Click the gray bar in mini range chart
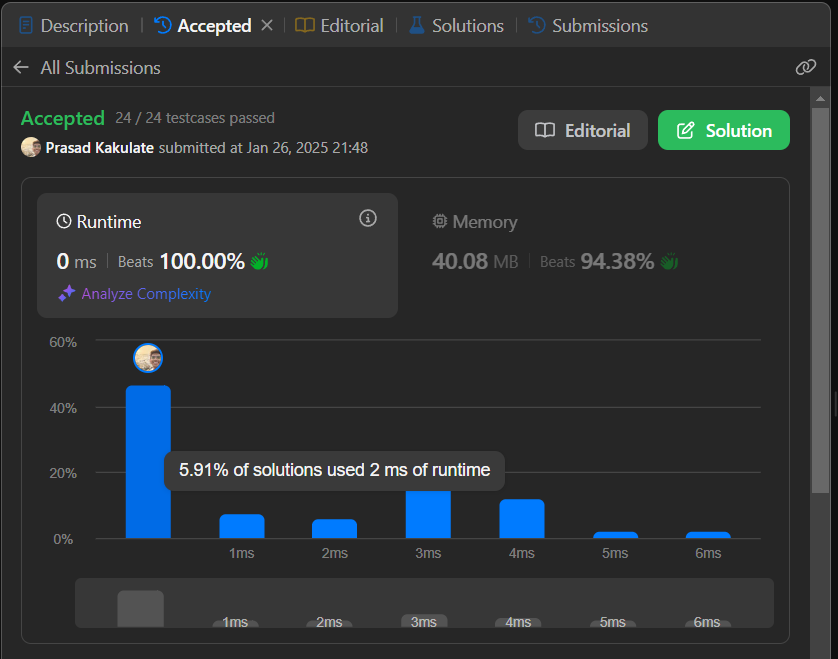The width and height of the screenshot is (838, 659). click(x=141, y=609)
